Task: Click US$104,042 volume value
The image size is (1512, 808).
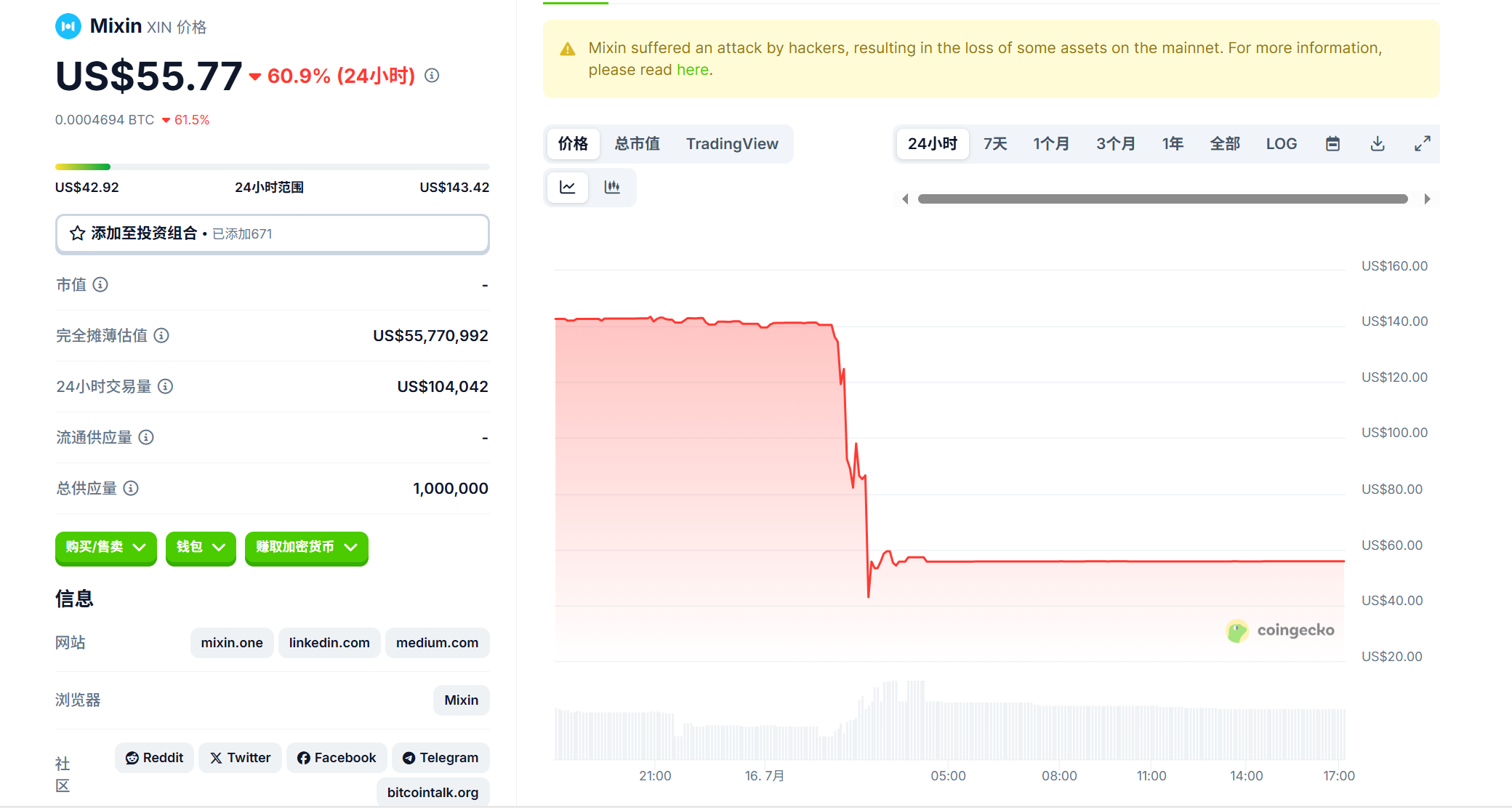Action: click(443, 386)
